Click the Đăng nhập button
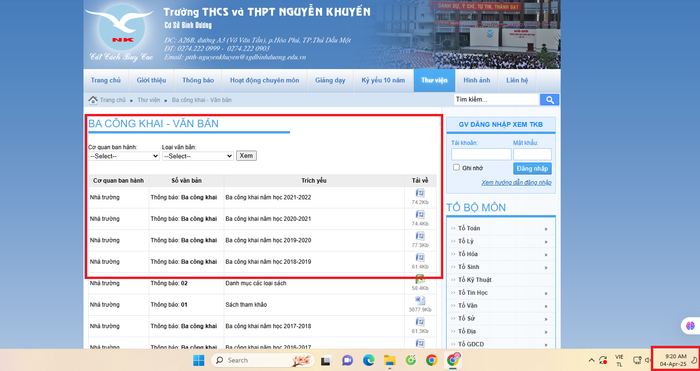Image resolution: width=700 pixels, height=371 pixels. point(533,168)
